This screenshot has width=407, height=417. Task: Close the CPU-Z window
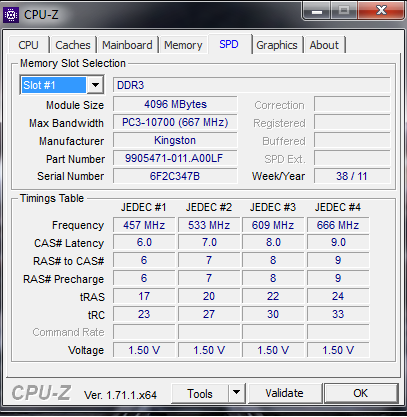(381, 11)
